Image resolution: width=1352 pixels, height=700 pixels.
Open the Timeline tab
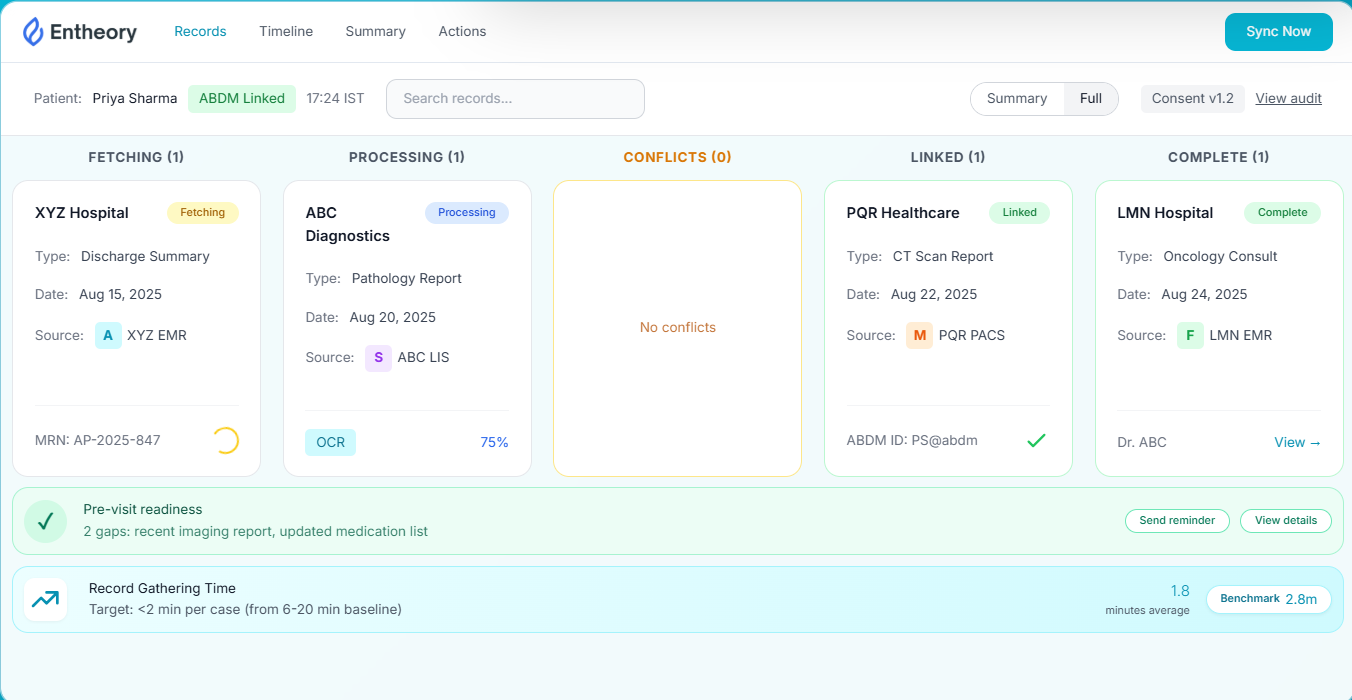[286, 32]
